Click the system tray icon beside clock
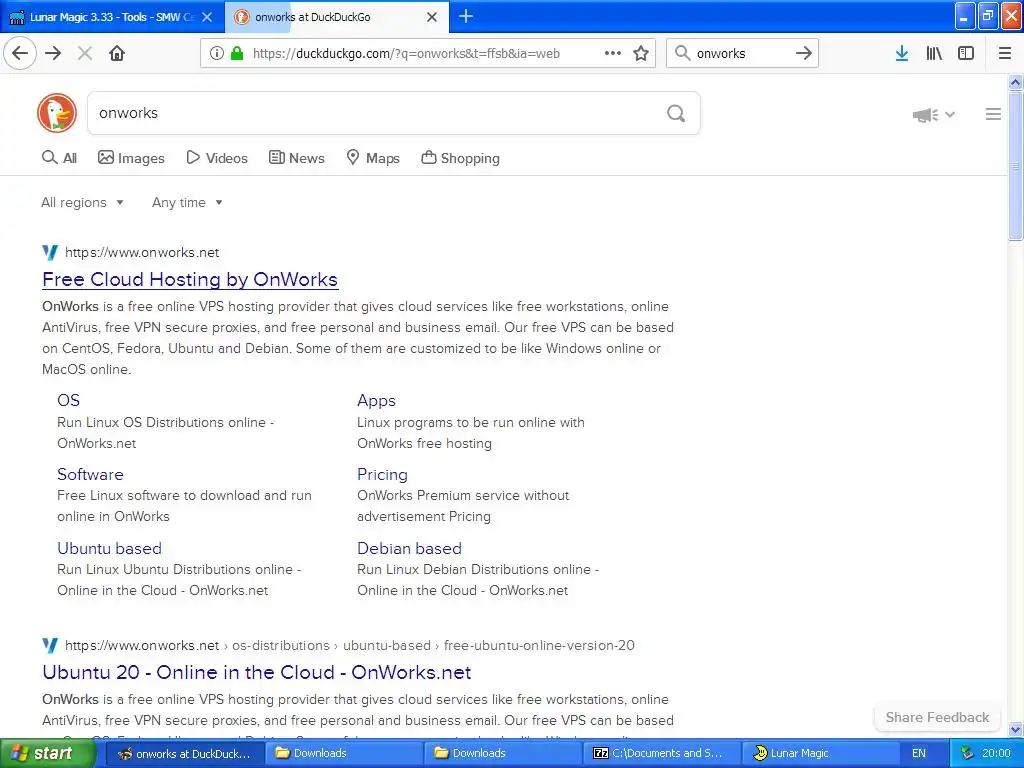Screen dimensions: 1024x768 (967, 754)
